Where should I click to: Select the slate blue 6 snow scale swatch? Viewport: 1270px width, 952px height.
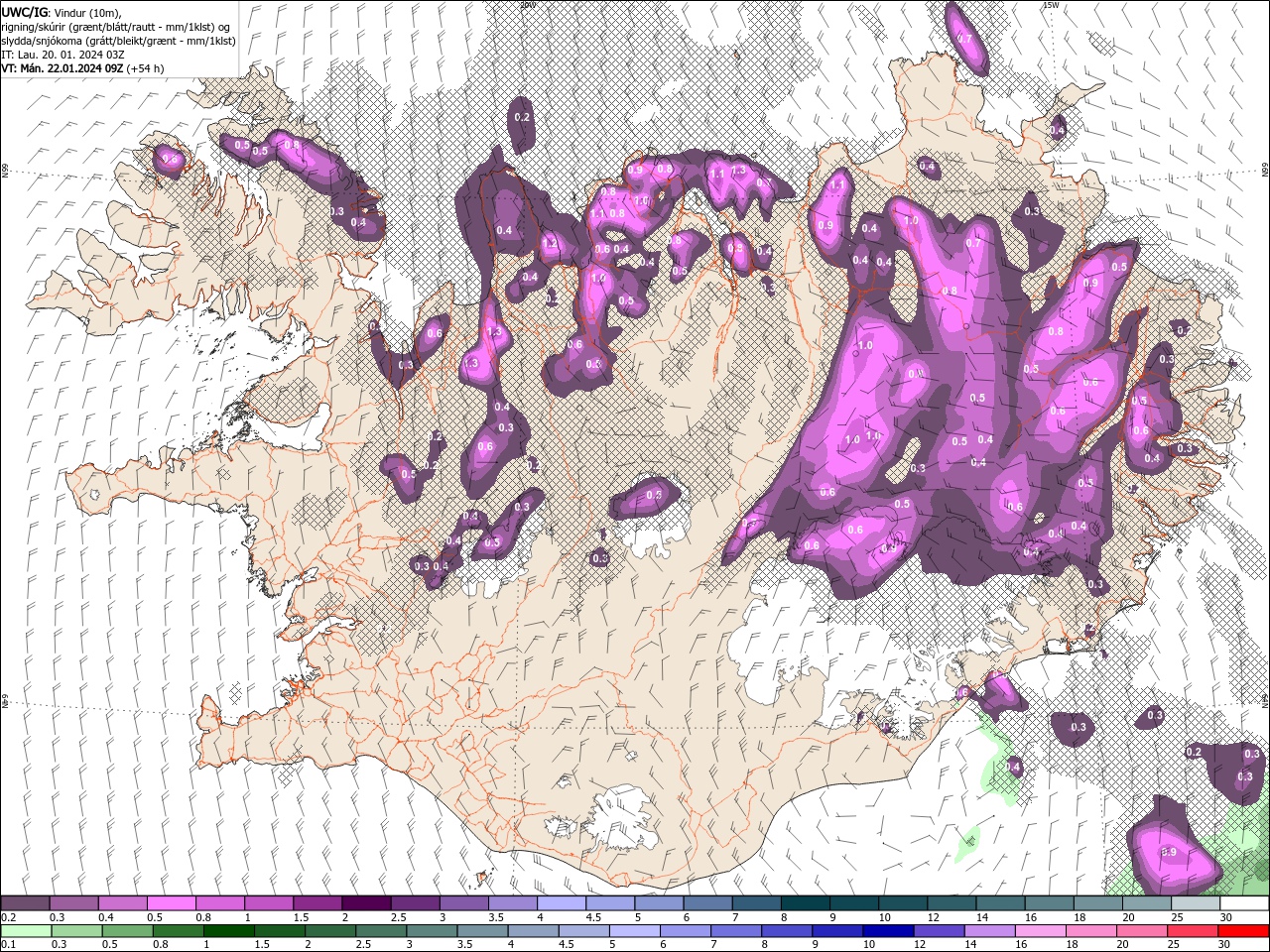[x=707, y=903]
